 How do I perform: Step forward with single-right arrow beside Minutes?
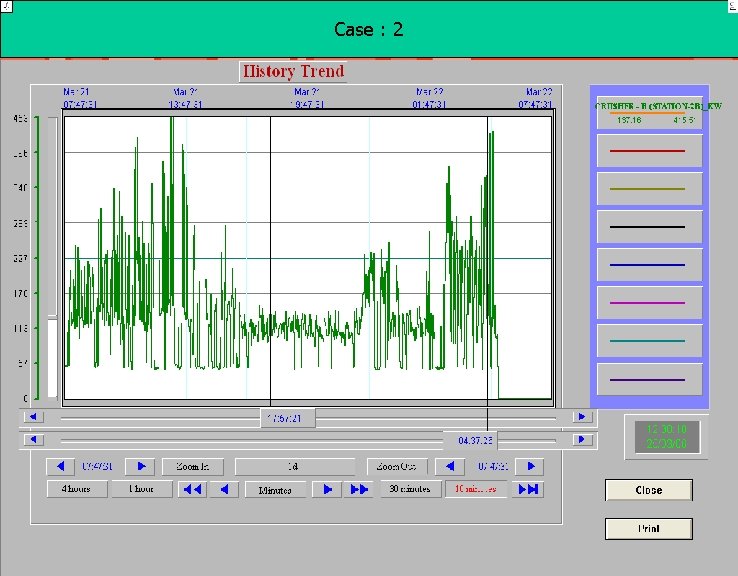327,489
